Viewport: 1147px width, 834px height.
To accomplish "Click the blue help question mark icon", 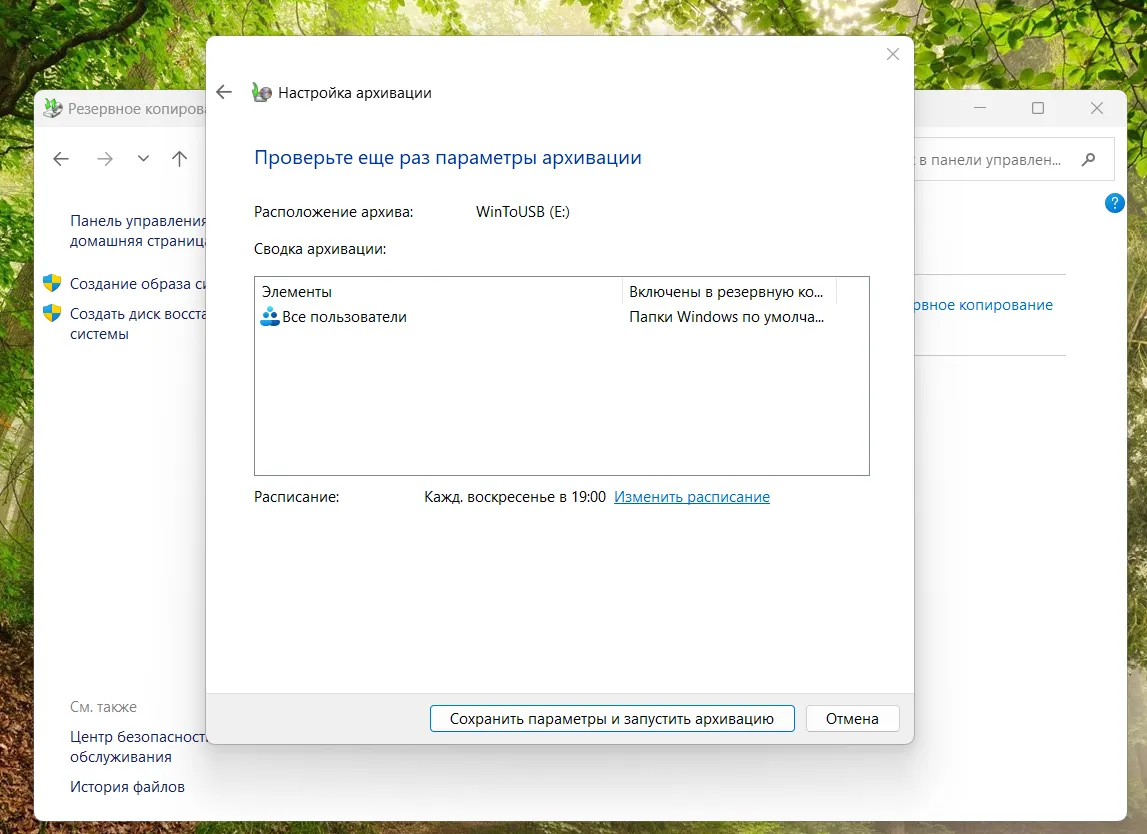I will tap(1115, 203).
